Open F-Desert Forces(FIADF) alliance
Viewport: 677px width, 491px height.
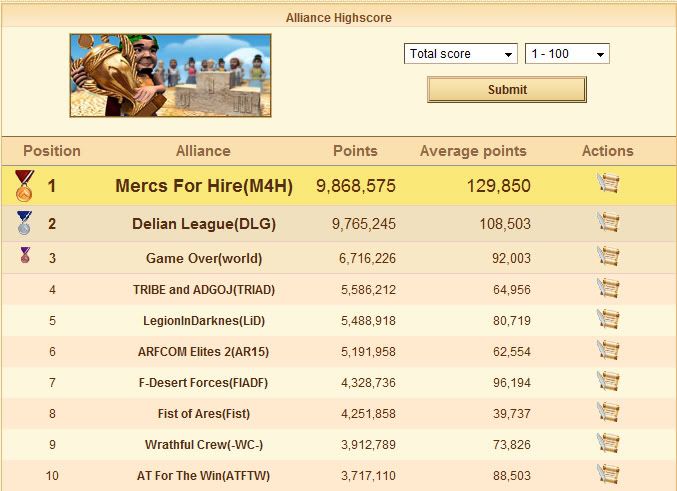203,383
